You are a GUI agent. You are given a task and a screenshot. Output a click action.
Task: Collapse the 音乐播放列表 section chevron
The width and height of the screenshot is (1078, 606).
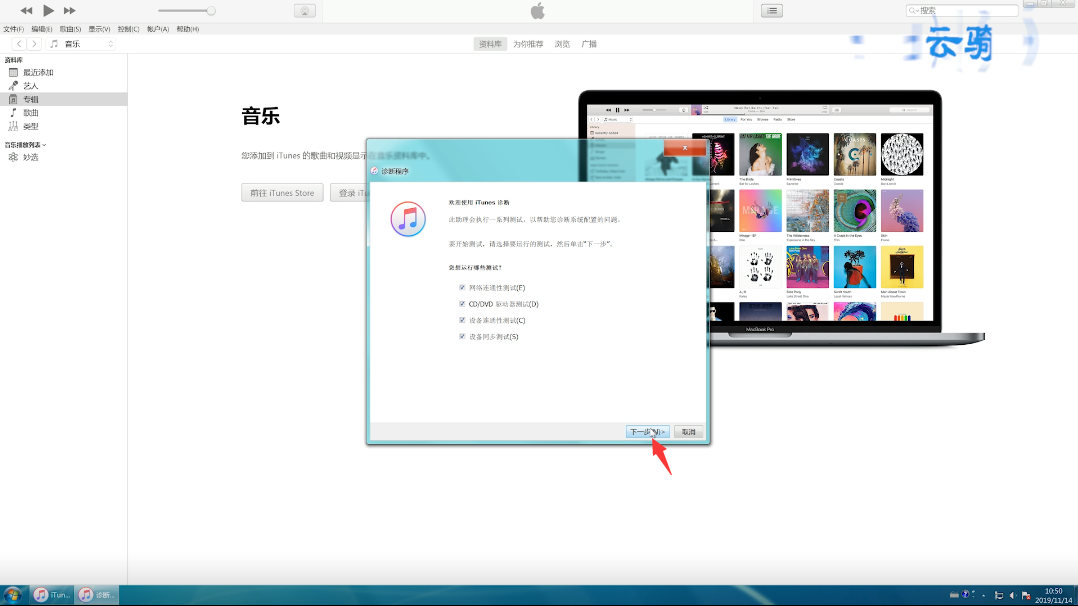(x=44, y=145)
